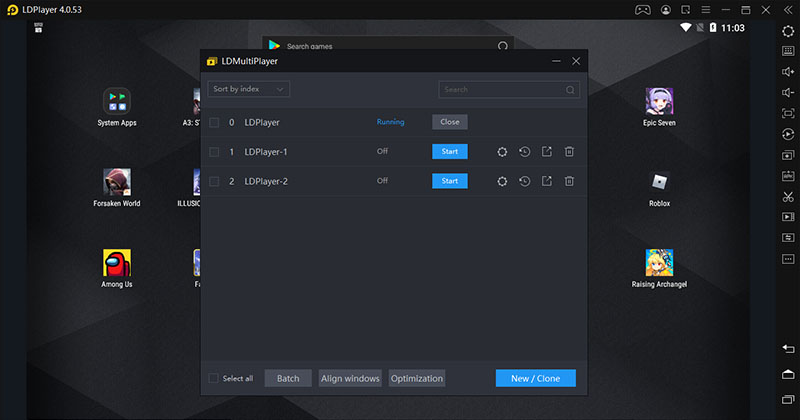Start the LDPlayer-1 instance
This screenshot has height=420, width=800.
449,152
